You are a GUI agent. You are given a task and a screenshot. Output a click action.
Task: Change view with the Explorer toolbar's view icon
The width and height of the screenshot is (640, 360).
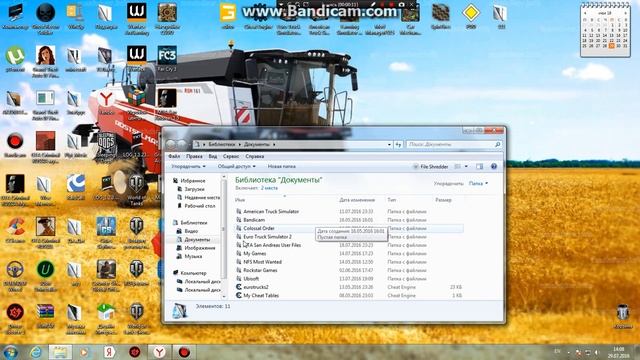(x=458, y=167)
